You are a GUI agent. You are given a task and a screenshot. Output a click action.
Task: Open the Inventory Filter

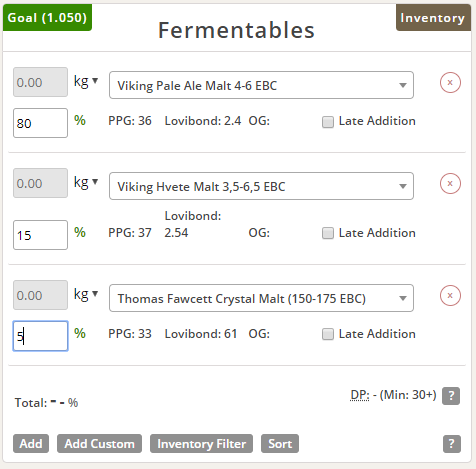pos(201,444)
